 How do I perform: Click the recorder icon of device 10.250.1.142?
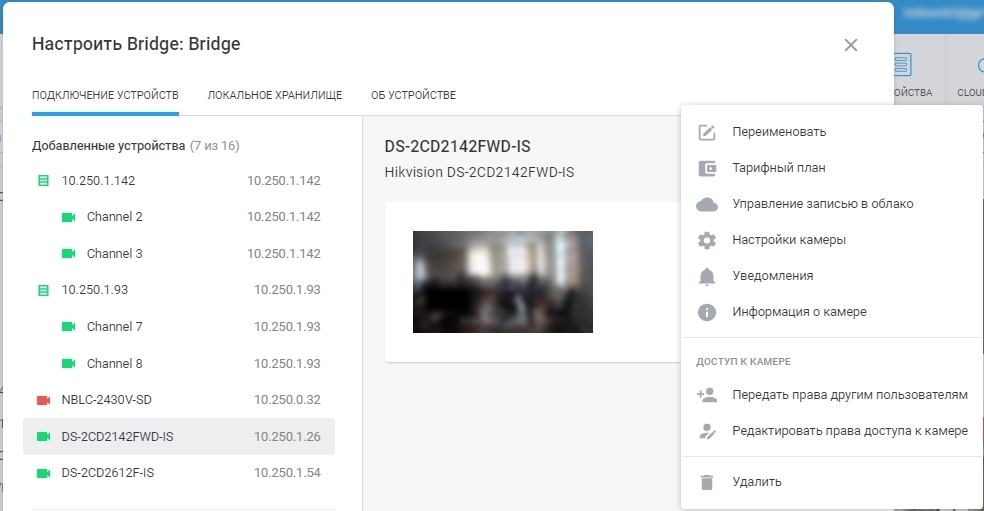tap(43, 181)
